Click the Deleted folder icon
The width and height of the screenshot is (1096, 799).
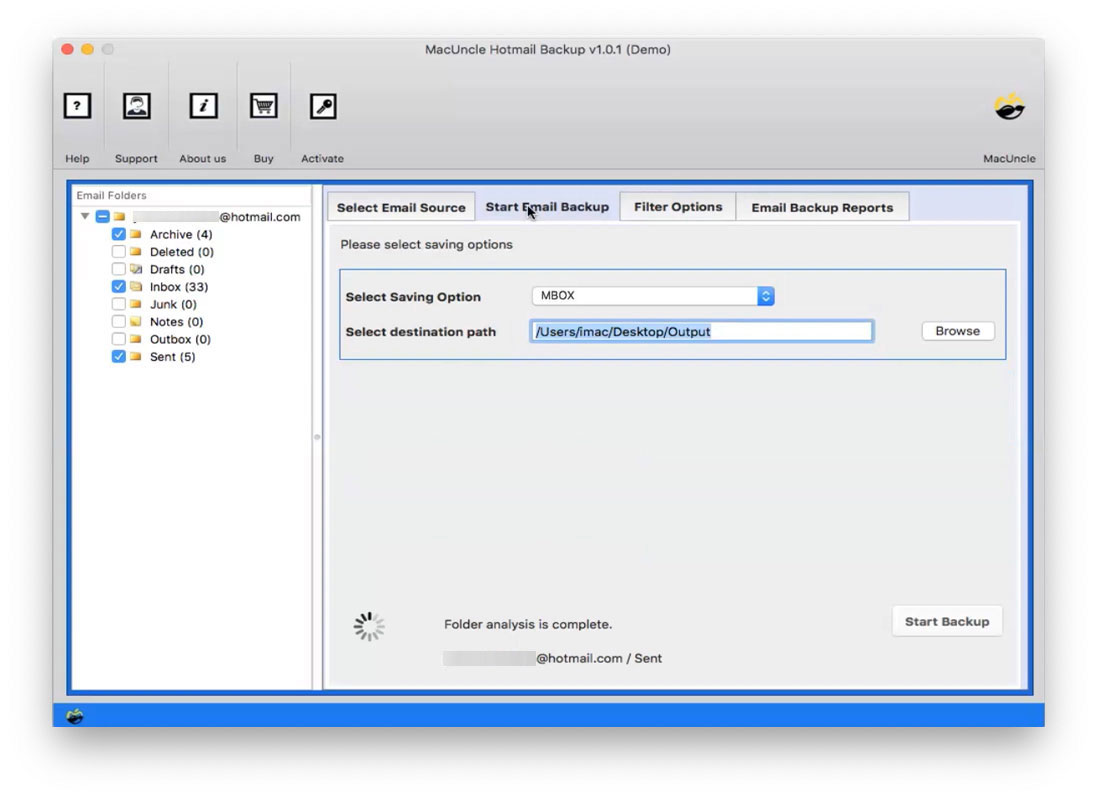(x=136, y=252)
